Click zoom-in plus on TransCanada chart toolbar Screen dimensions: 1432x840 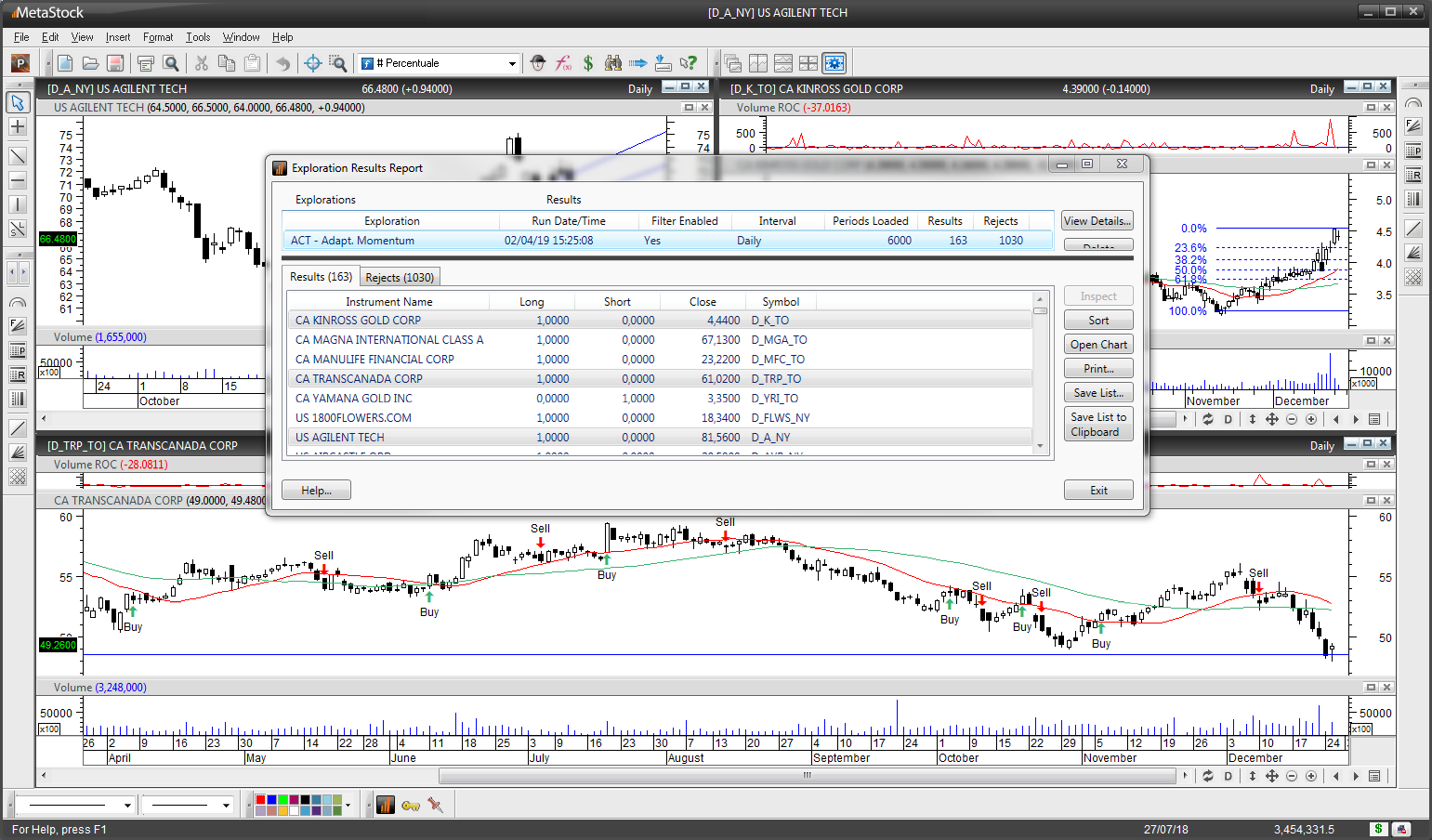[x=1311, y=776]
